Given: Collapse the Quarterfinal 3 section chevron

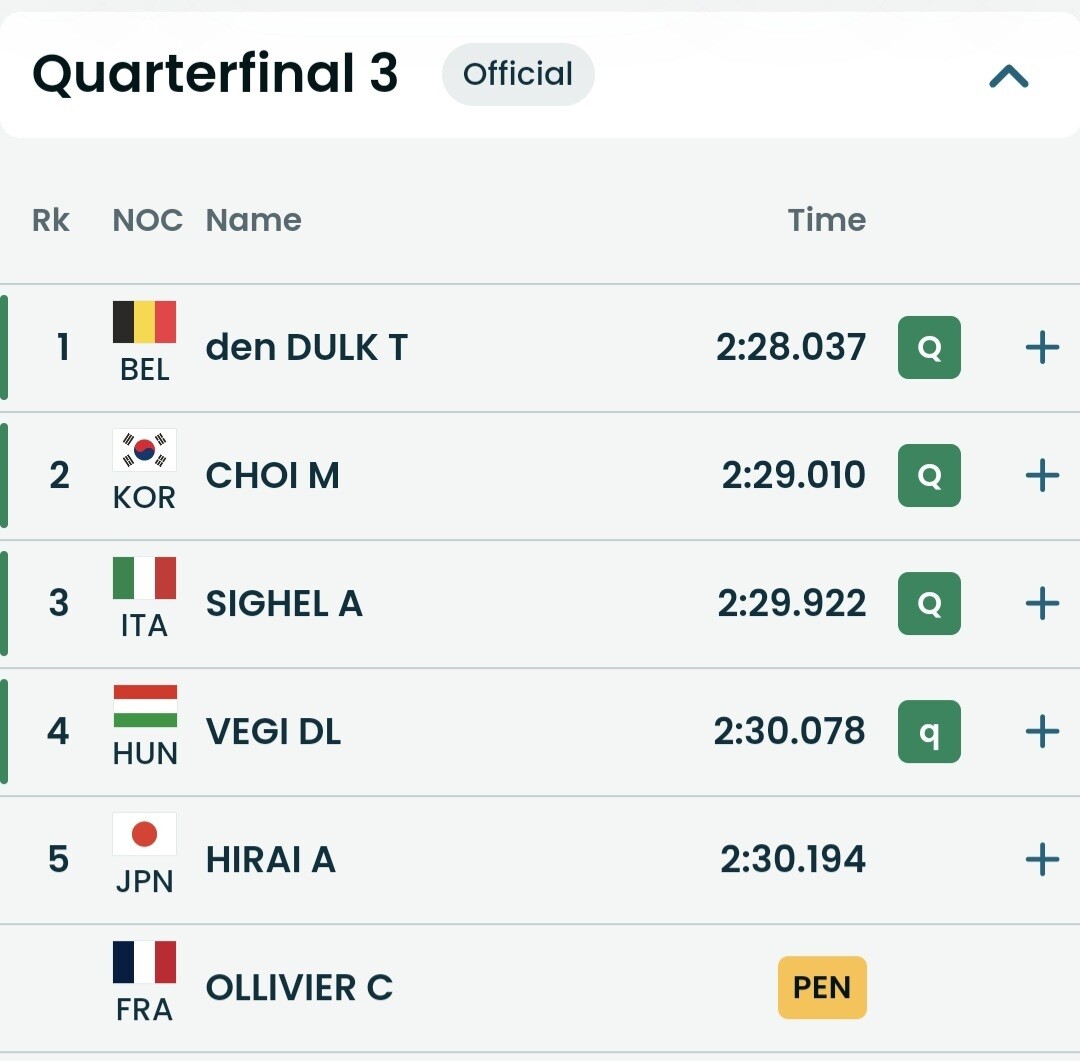Looking at the screenshot, I should click(x=1008, y=76).
